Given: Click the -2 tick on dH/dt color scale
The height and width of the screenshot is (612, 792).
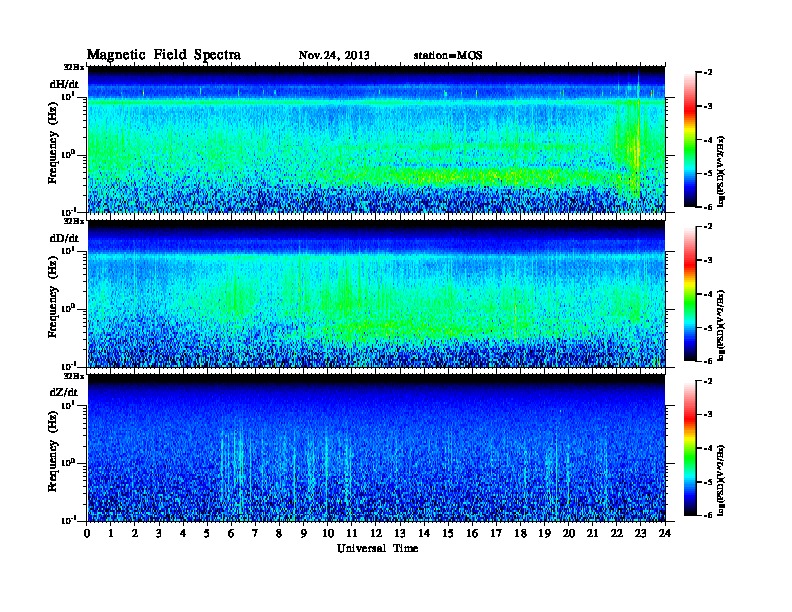Looking at the screenshot, I should coord(708,73).
